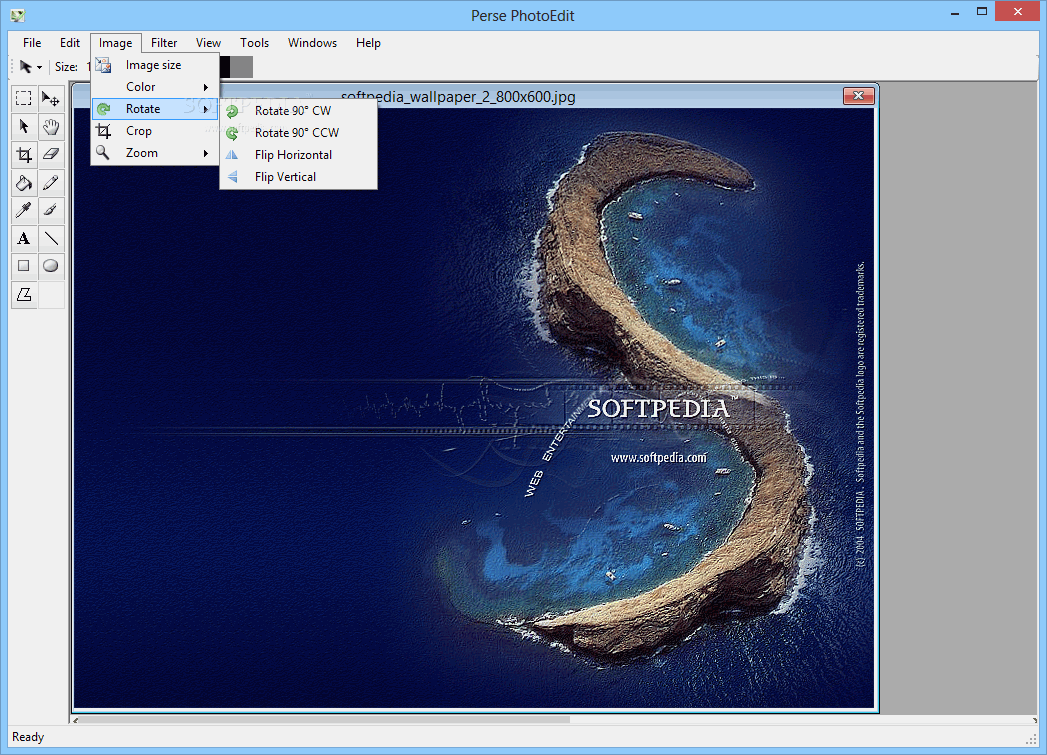
Task: Select the Eraser tool
Action: 51,155
